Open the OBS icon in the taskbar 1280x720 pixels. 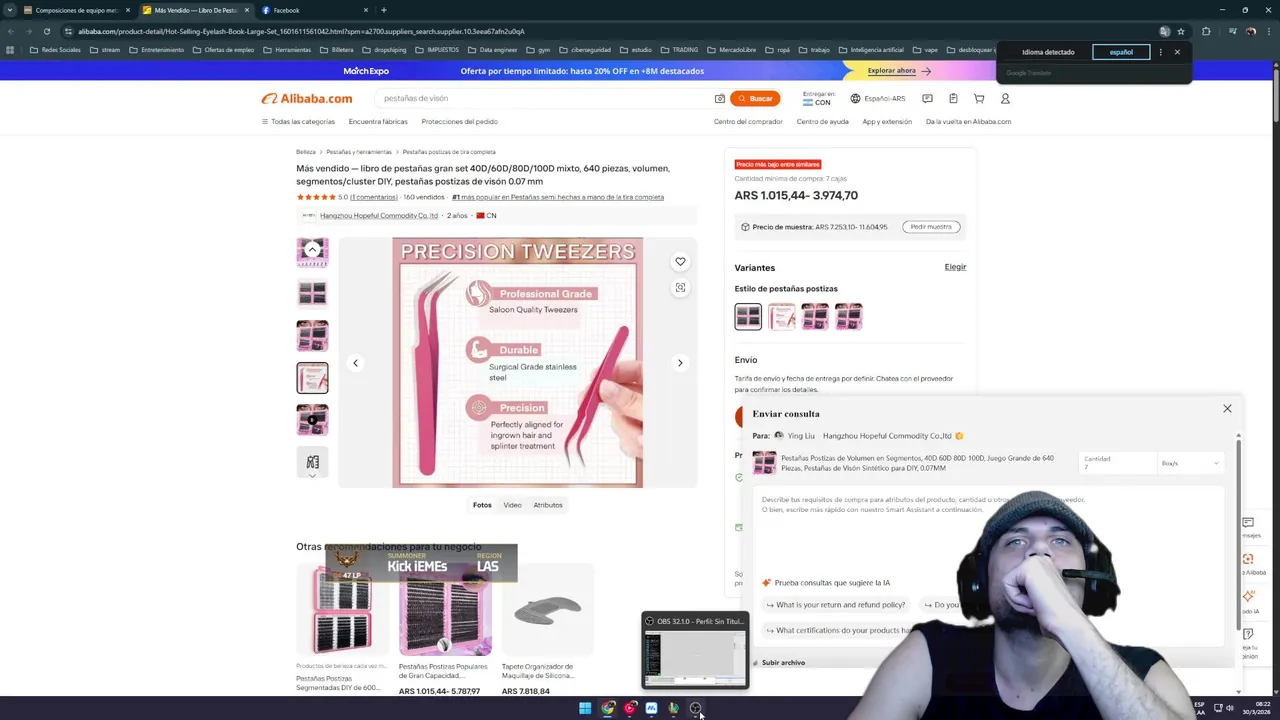click(696, 708)
